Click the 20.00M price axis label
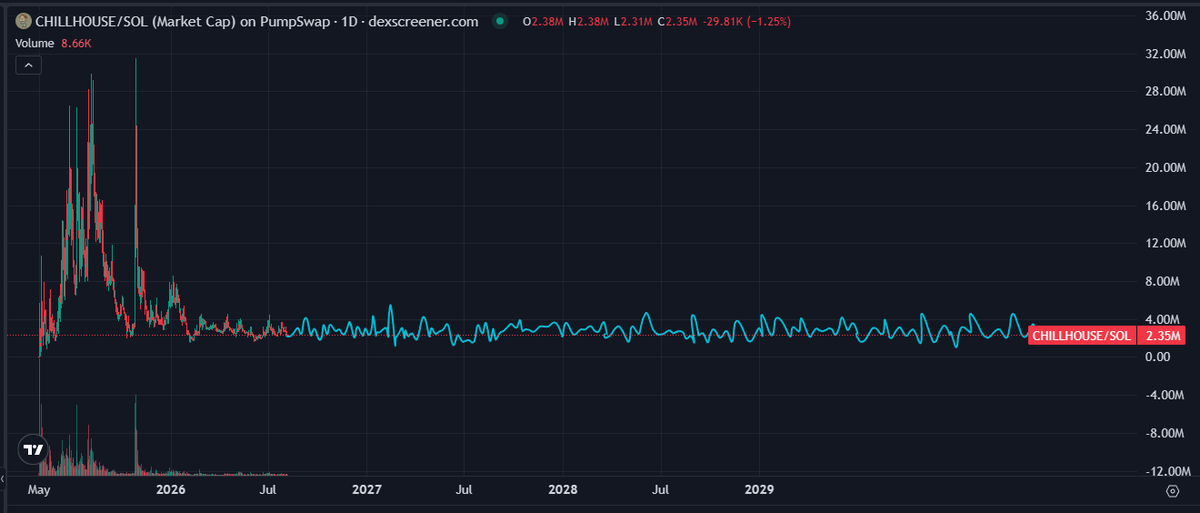1200x513 pixels. tap(1166, 168)
